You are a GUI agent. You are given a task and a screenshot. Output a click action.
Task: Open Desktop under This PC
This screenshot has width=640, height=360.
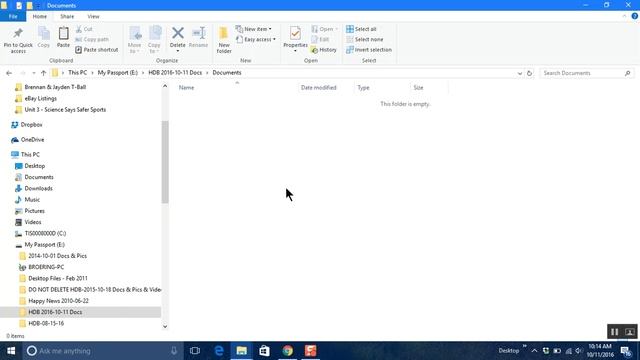click(35, 166)
